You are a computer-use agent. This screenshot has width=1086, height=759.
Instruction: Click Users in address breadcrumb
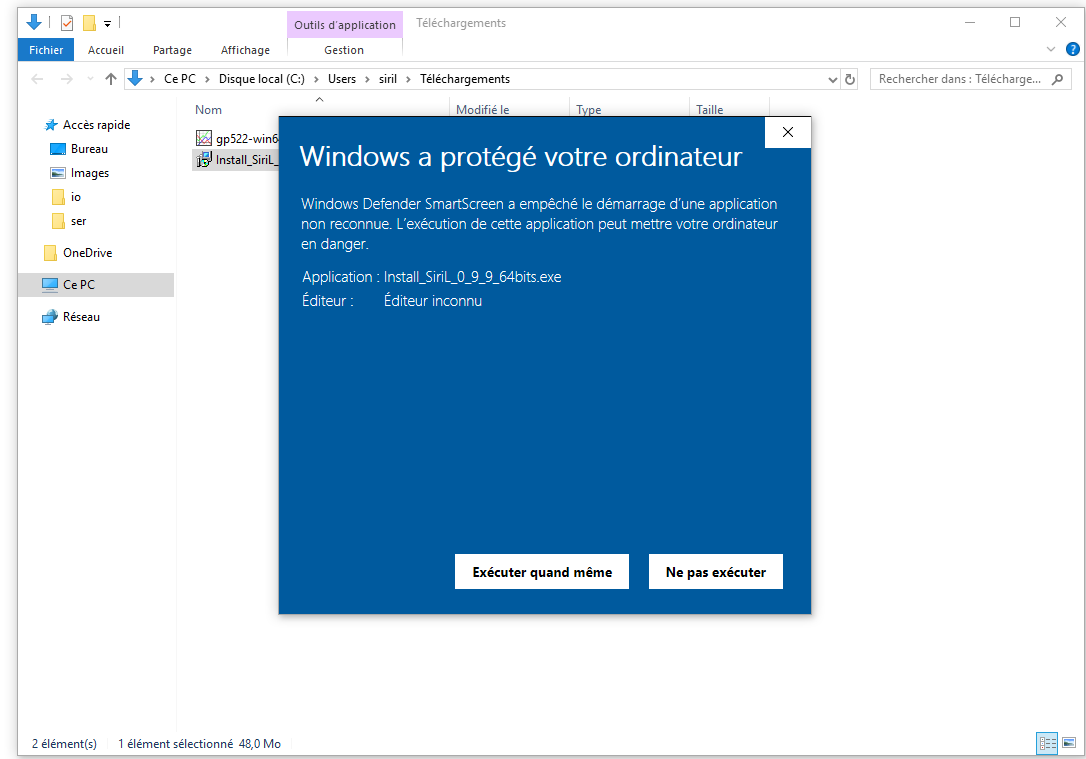[x=341, y=79]
